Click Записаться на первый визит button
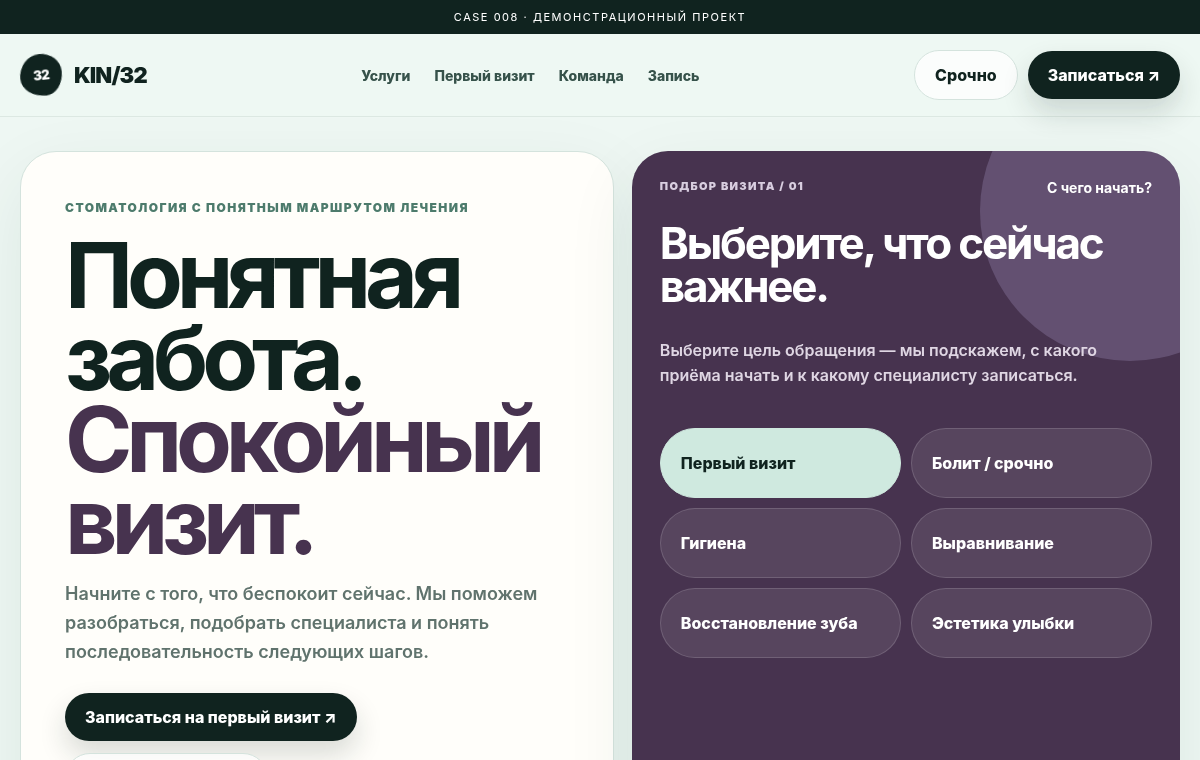The image size is (1200, 760). point(211,717)
